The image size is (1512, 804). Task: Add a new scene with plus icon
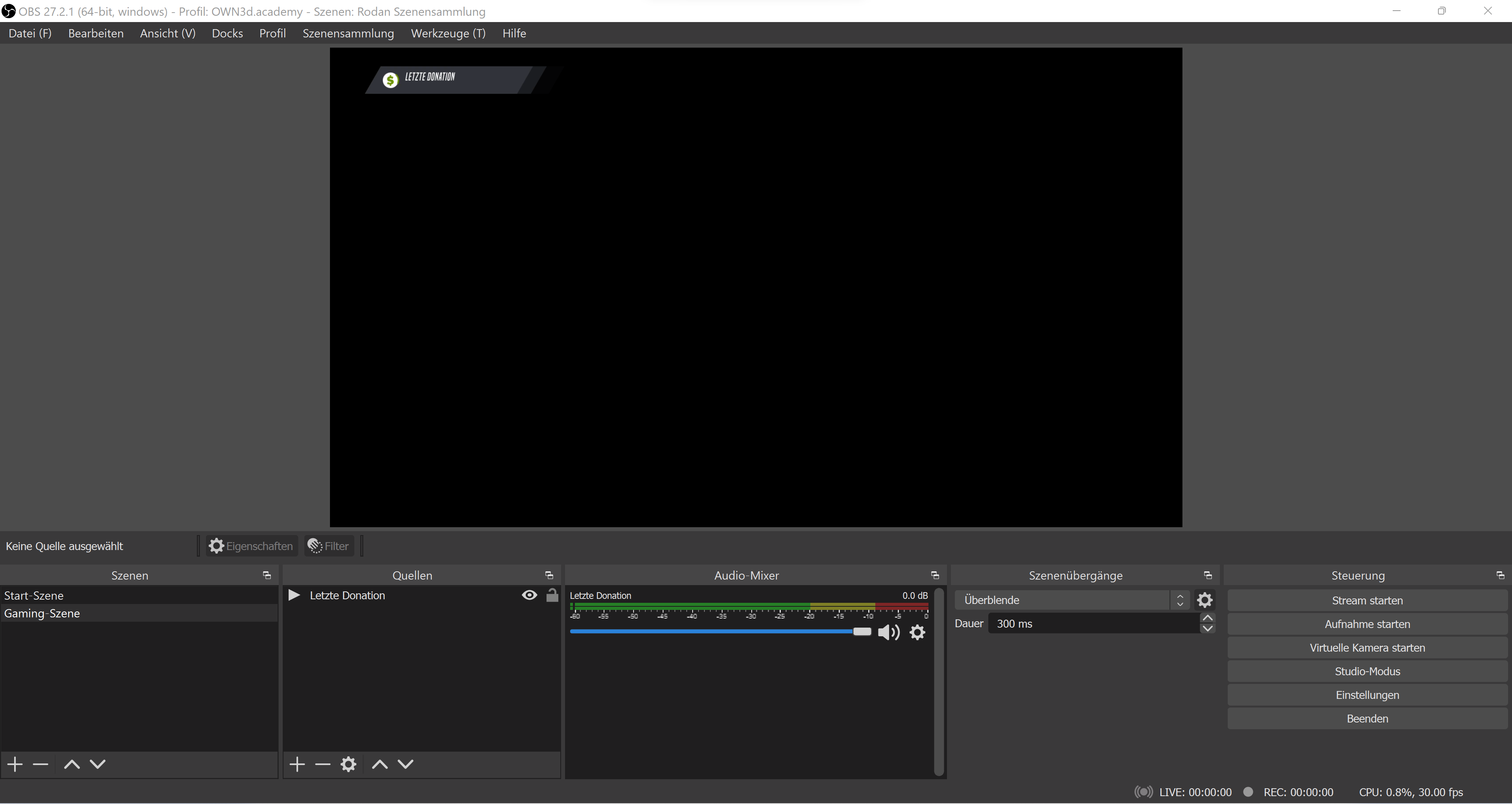point(15,764)
